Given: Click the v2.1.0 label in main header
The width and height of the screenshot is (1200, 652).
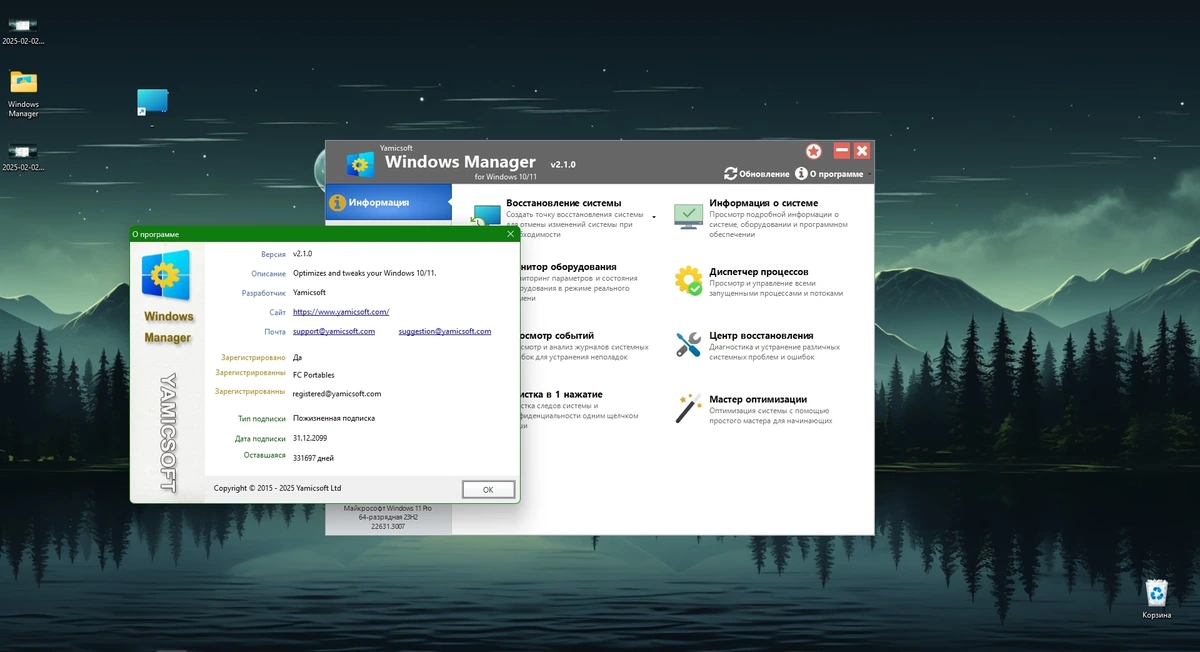Looking at the screenshot, I should 563,163.
